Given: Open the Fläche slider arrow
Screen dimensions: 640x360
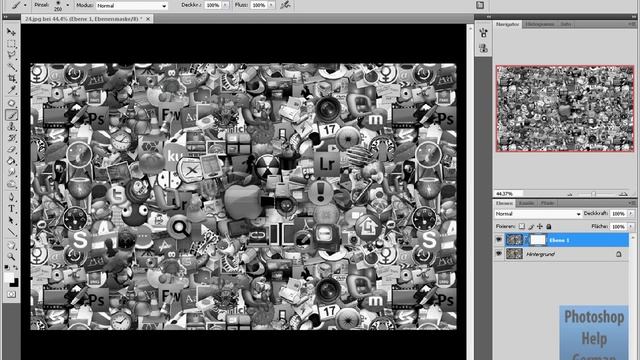Looking at the screenshot, I should 631,226.
